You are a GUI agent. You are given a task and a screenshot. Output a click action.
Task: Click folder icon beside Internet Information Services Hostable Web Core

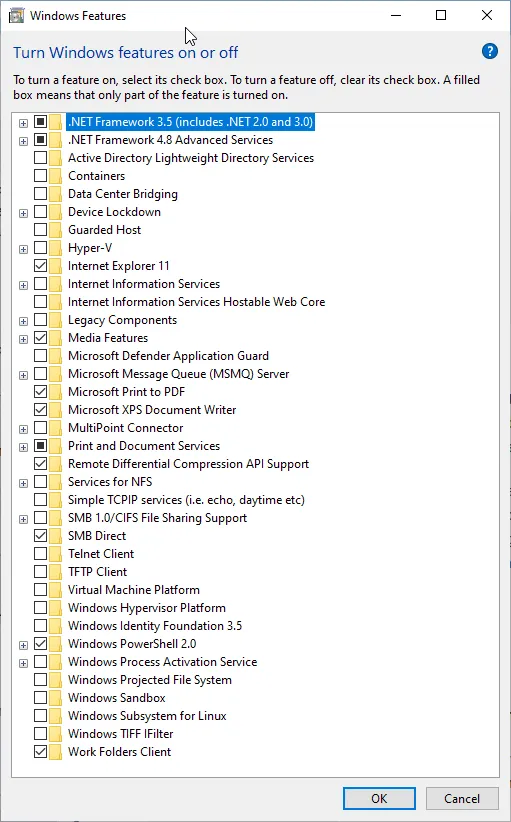pos(56,302)
